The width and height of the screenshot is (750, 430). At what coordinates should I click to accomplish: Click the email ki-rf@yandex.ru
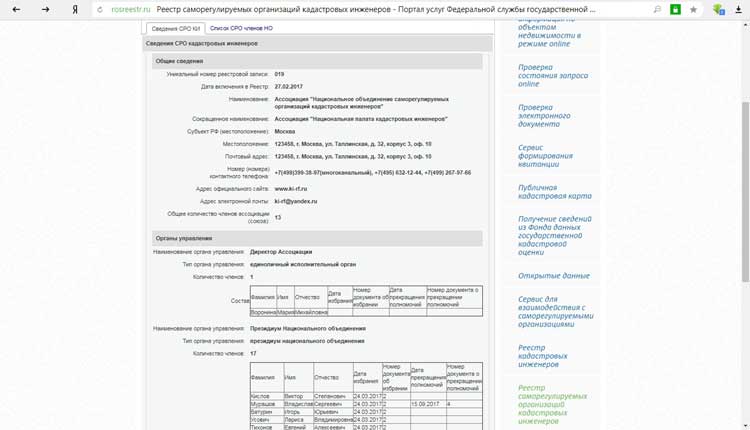pyautogui.click(x=296, y=201)
